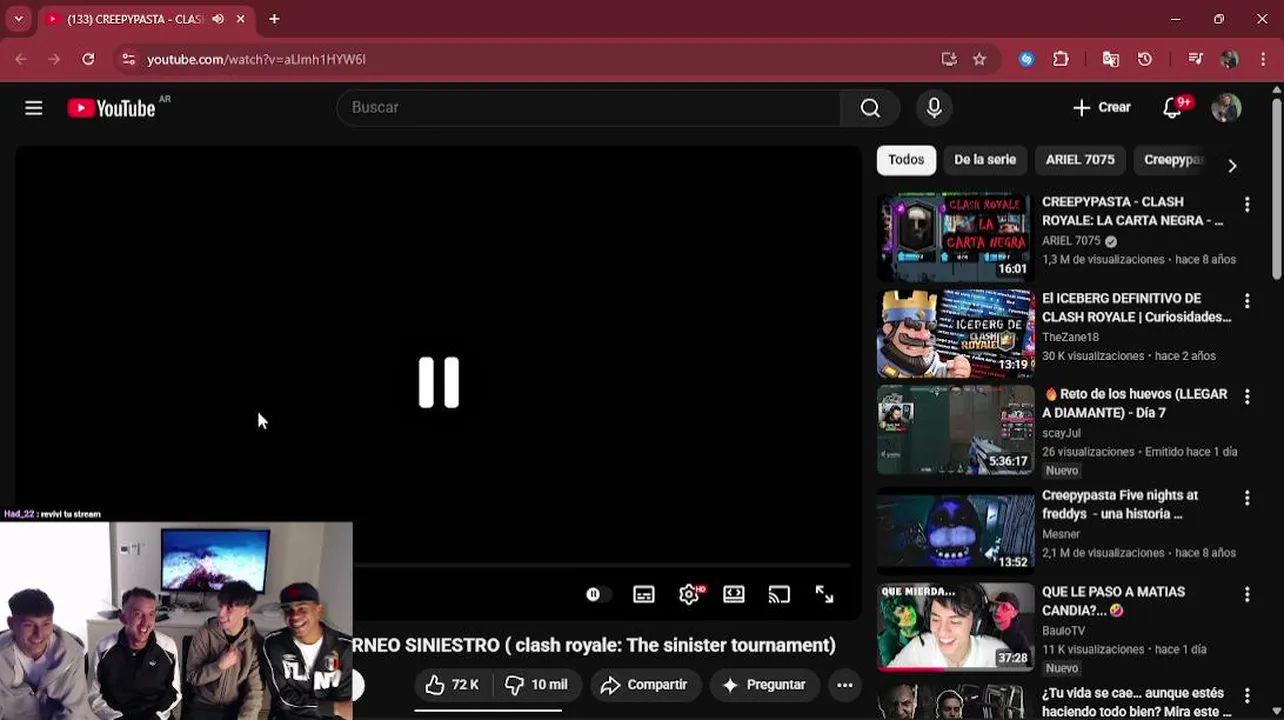Click TheZane18 channel name

point(1070,338)
